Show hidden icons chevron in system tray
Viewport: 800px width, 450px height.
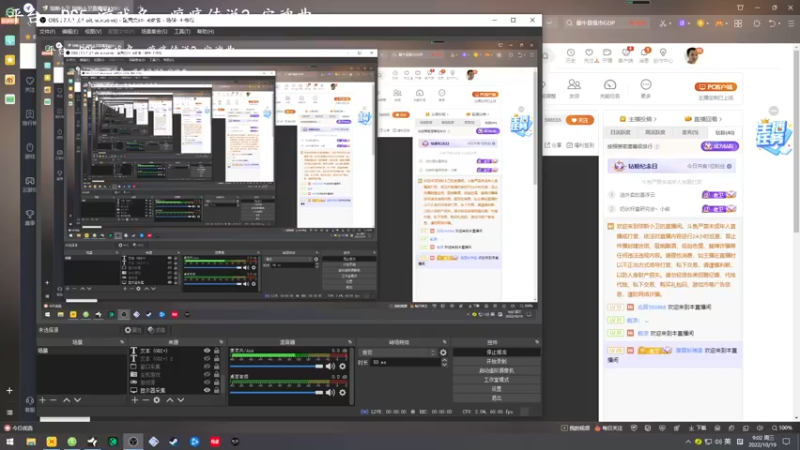click(x=688, y=441)
